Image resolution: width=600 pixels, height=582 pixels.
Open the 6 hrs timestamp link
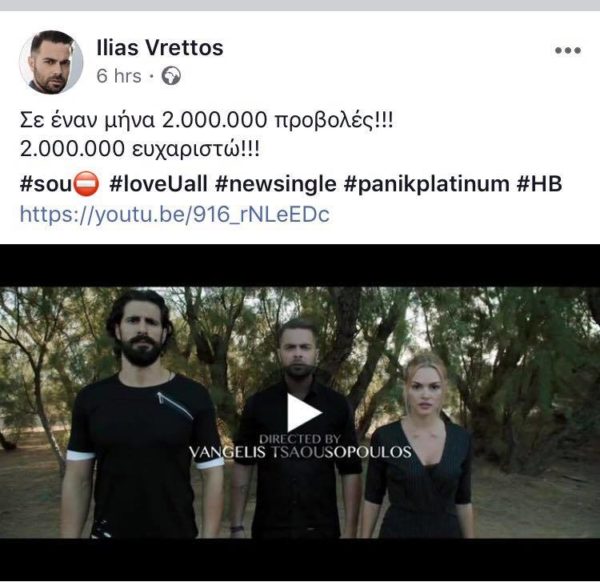tap(119, 75)
